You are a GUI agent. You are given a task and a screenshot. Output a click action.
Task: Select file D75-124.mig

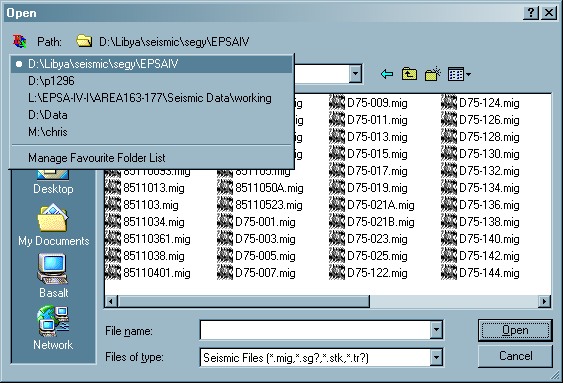[x=480, y=103]
